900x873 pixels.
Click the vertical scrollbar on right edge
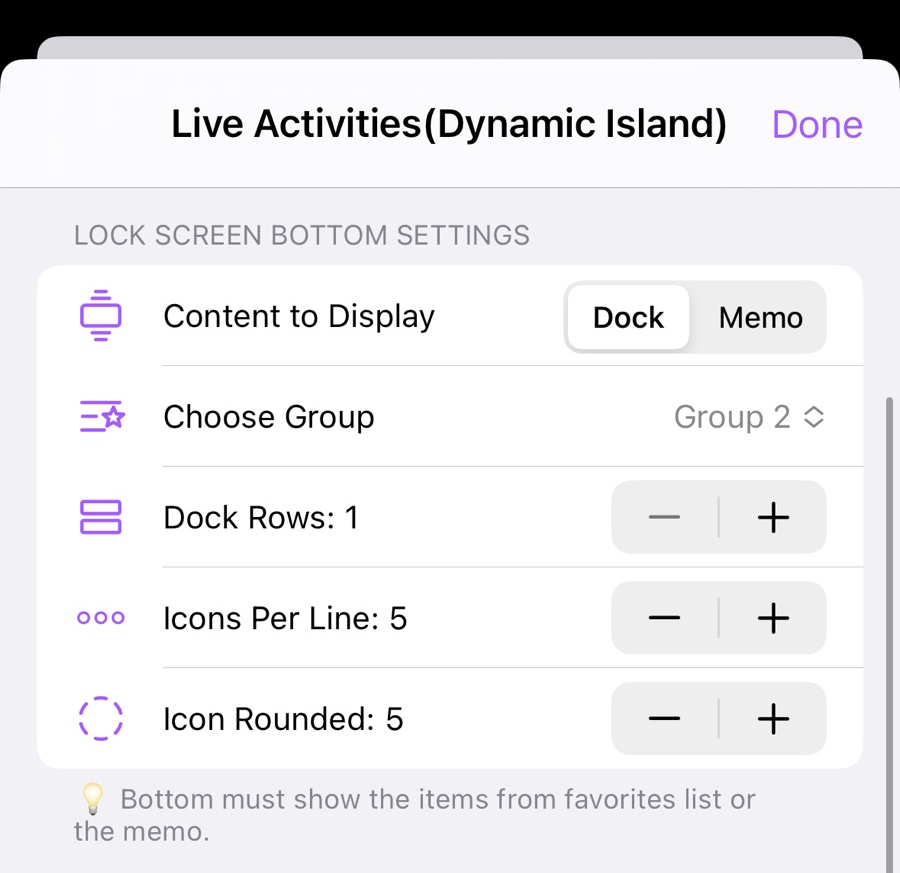(x=889, y=630)
